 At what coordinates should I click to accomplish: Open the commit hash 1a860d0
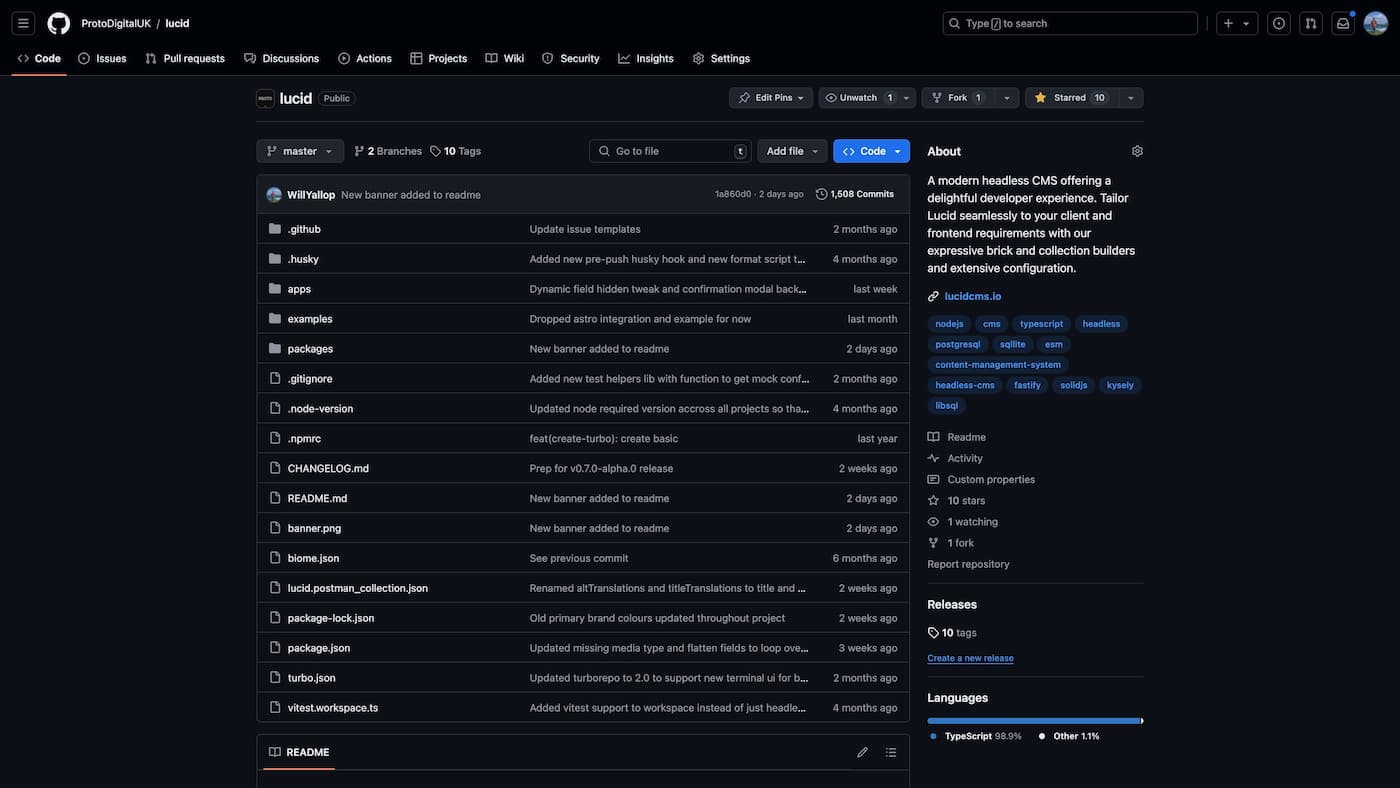coord(733,194)
